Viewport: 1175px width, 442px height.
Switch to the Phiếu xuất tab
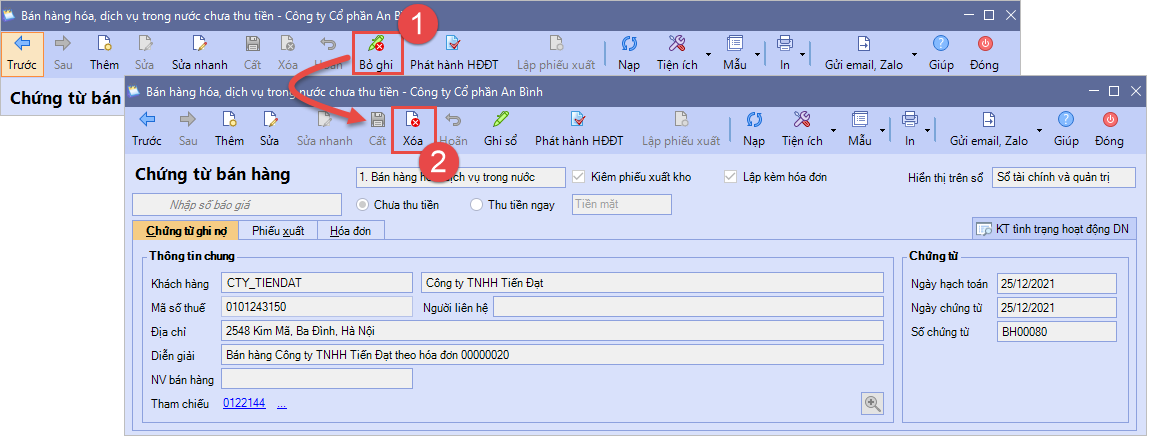click(x=278, y=231)
